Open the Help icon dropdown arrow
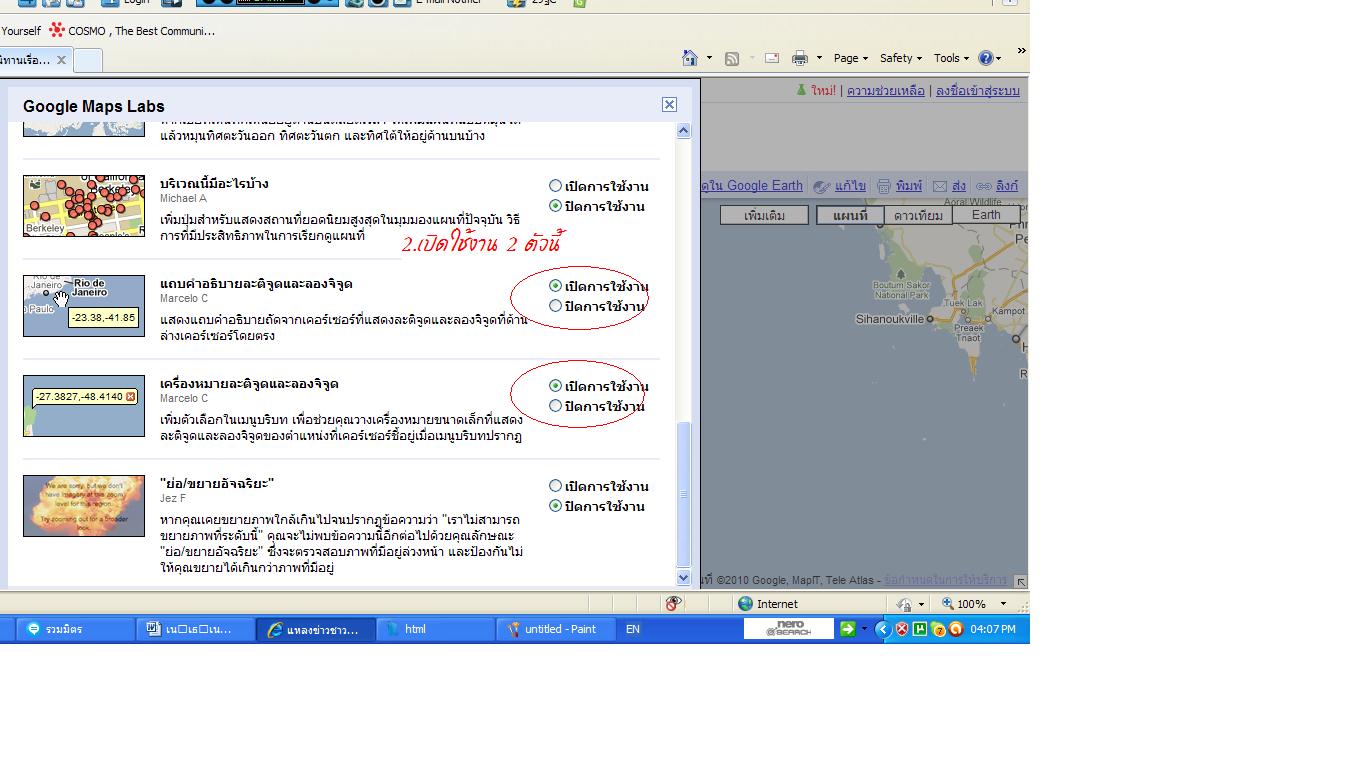The image size is (1360, 768). click(999, 58)
